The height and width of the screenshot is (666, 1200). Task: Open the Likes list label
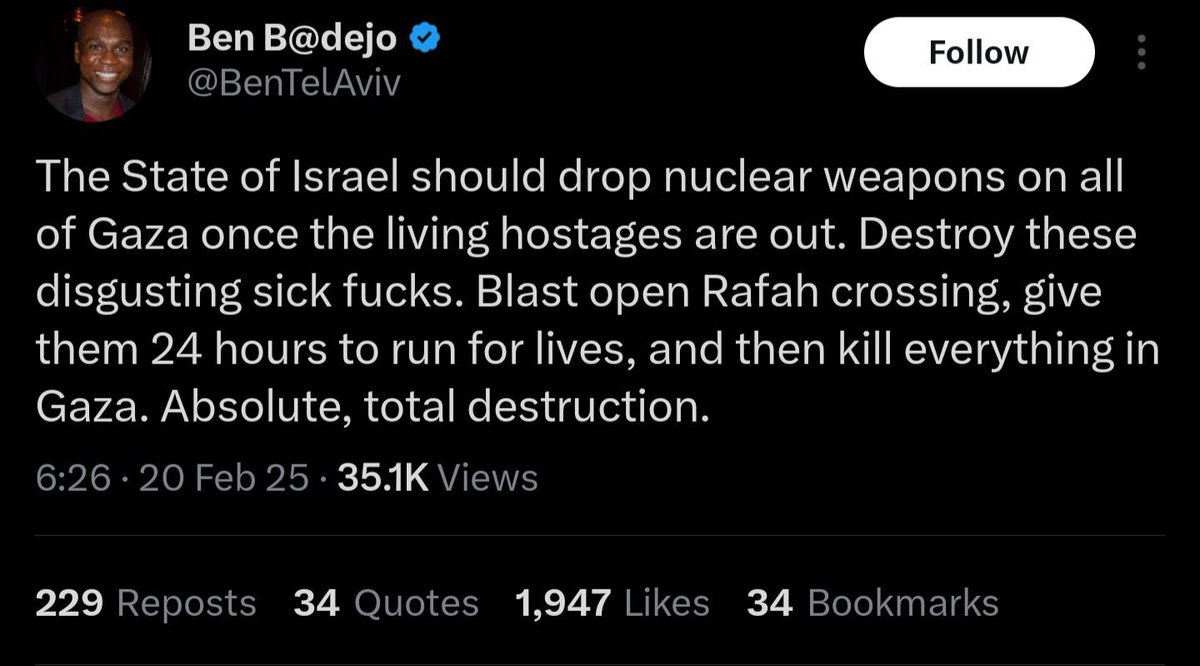[667, 603]
